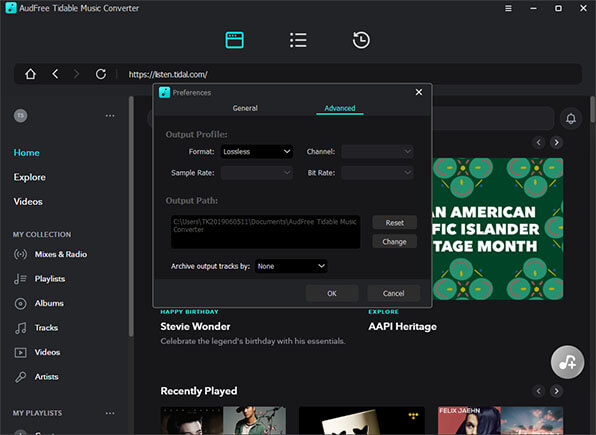Click the Tracks music note icon
596x435 pixels.
pyautogui.click(x=21, y=328)
